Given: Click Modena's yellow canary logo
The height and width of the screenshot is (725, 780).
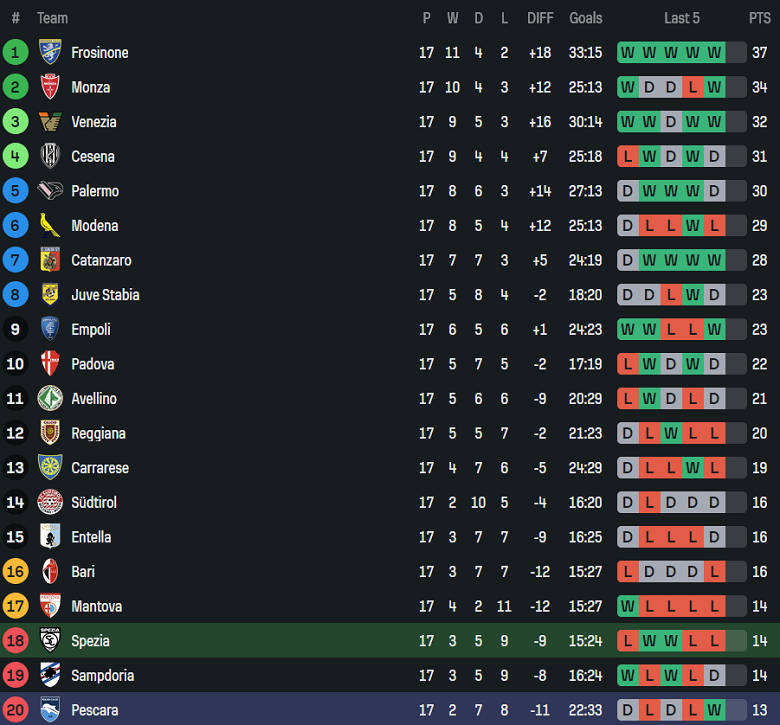Looking at the screenshot, I should pyautogui.click(x=50, y=226).
